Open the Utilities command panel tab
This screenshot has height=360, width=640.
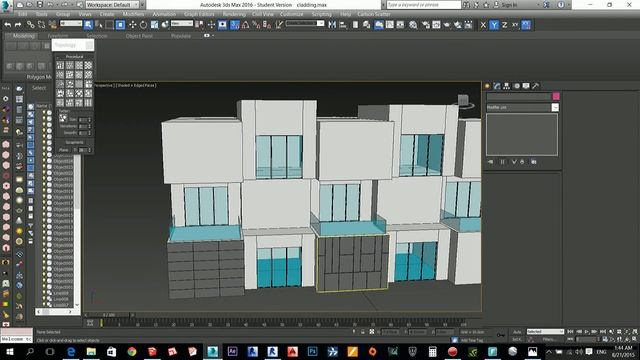[x=536, y=86]
